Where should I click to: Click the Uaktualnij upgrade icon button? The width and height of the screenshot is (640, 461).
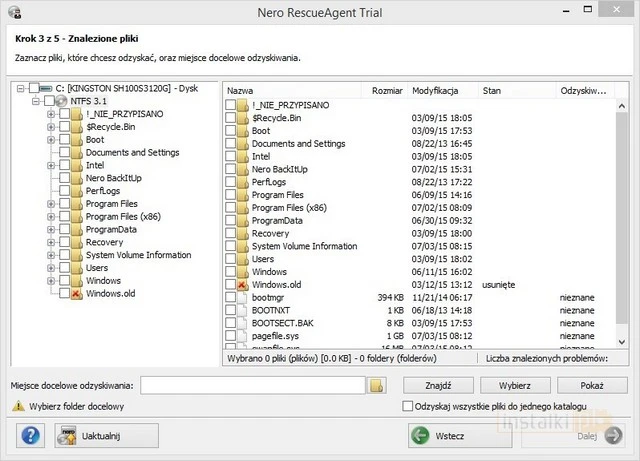coord(68,436)
